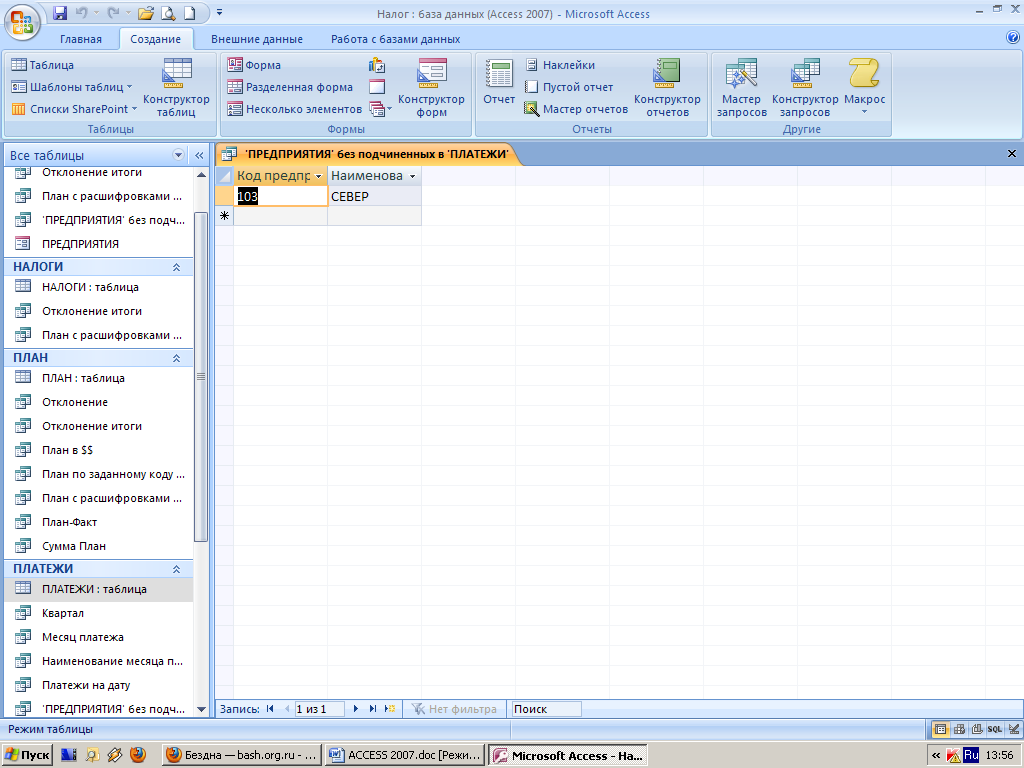This screenshot has width=1024, height=768.
Task: Create a new blank record
Action: pos(390,709)
